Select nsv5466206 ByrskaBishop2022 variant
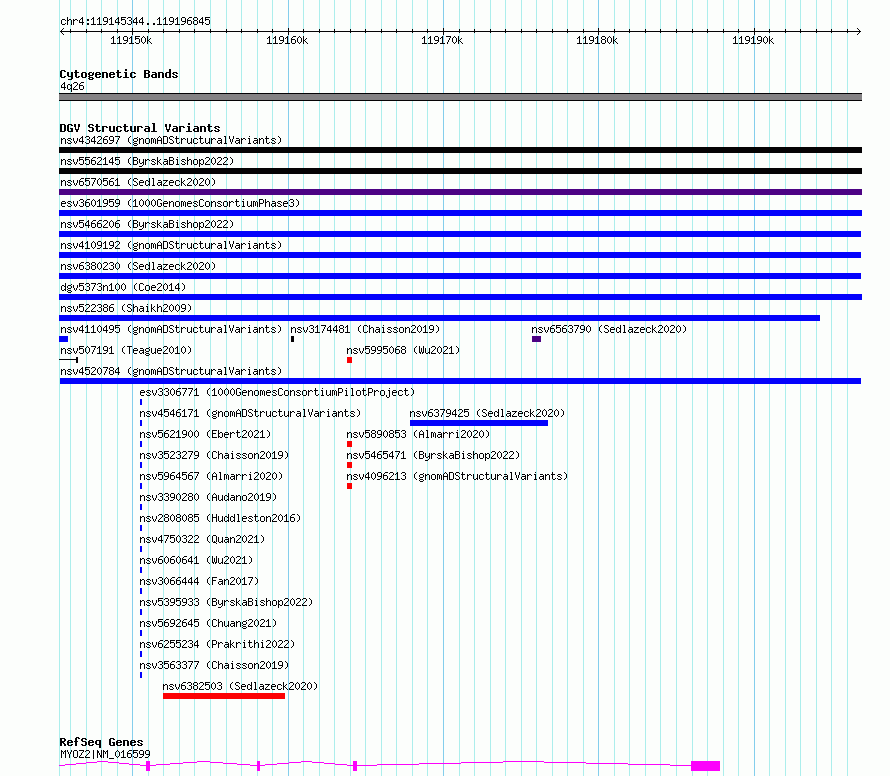The width and height of the screenshot is (890, 776). (x=147, y=224)
